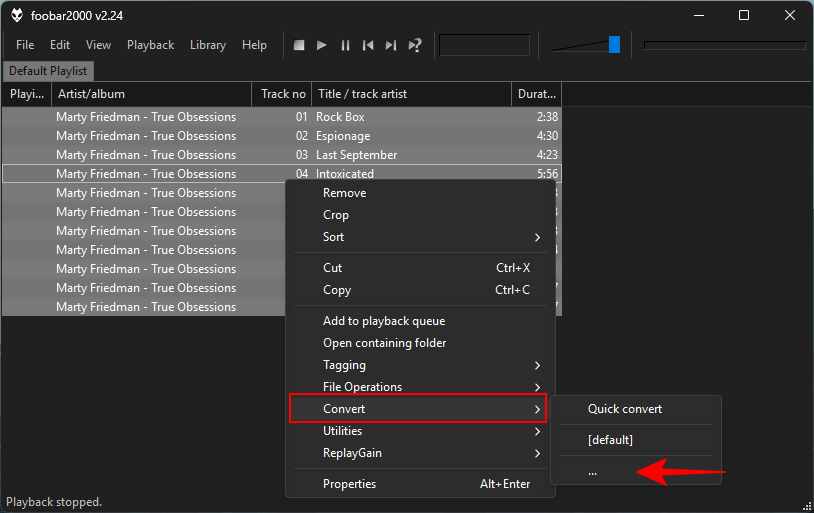Screen dimensions: 814x513
Task: Click the playback seek bar
Action: (x=724, y=45)
